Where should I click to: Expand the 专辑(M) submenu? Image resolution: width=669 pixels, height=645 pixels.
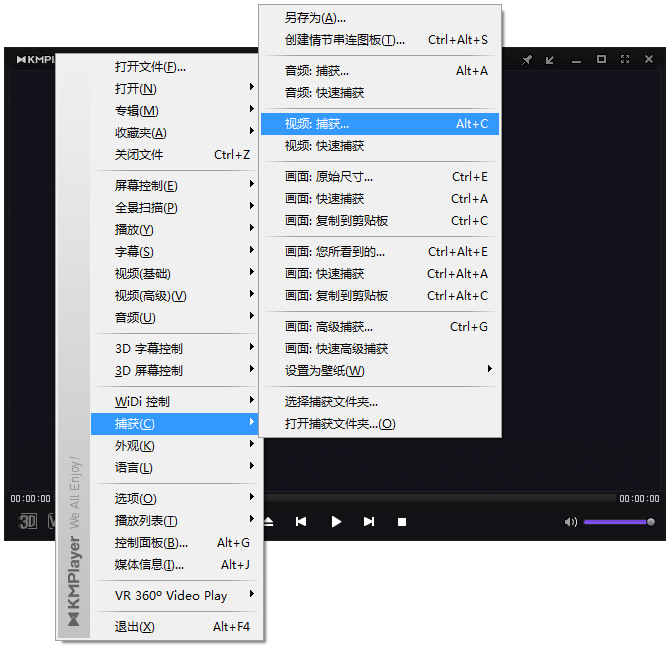175,111
